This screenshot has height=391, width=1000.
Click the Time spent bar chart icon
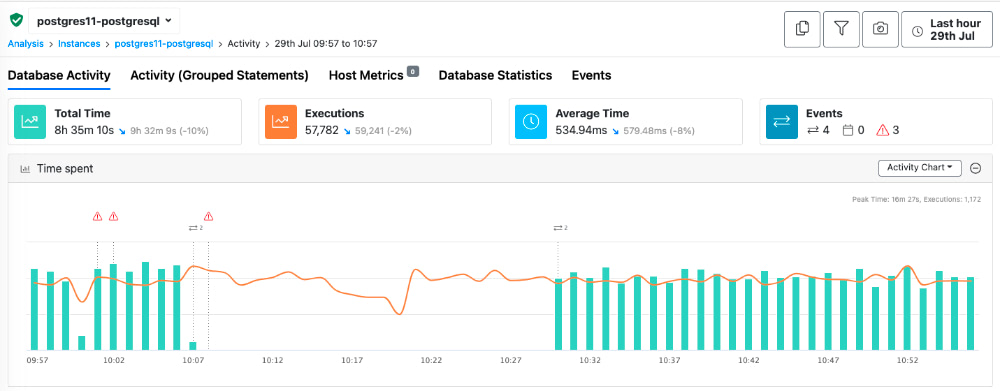(26, 169)
